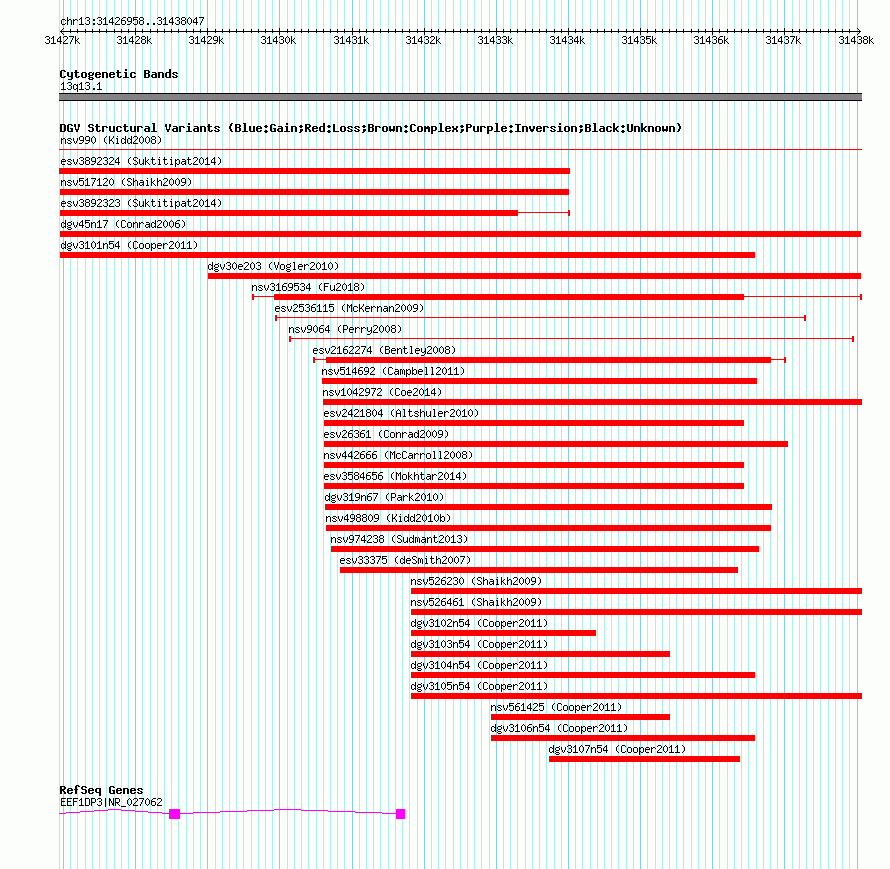
Task: Click the dgv30e203 (Vogler2010) label
Action: click(x=273, y=266)
